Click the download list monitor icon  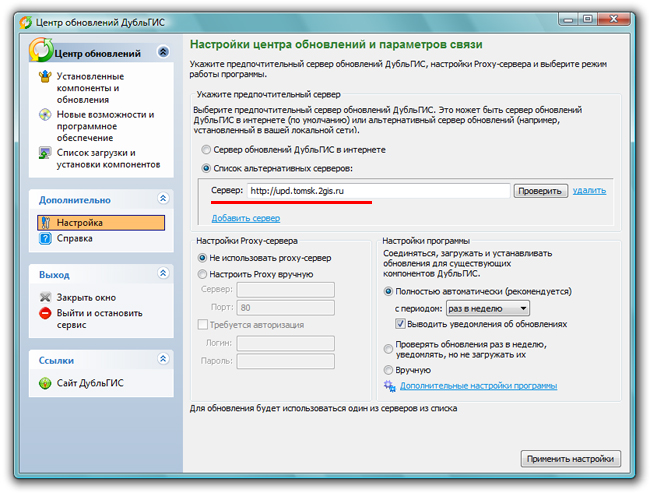point(45,153)
